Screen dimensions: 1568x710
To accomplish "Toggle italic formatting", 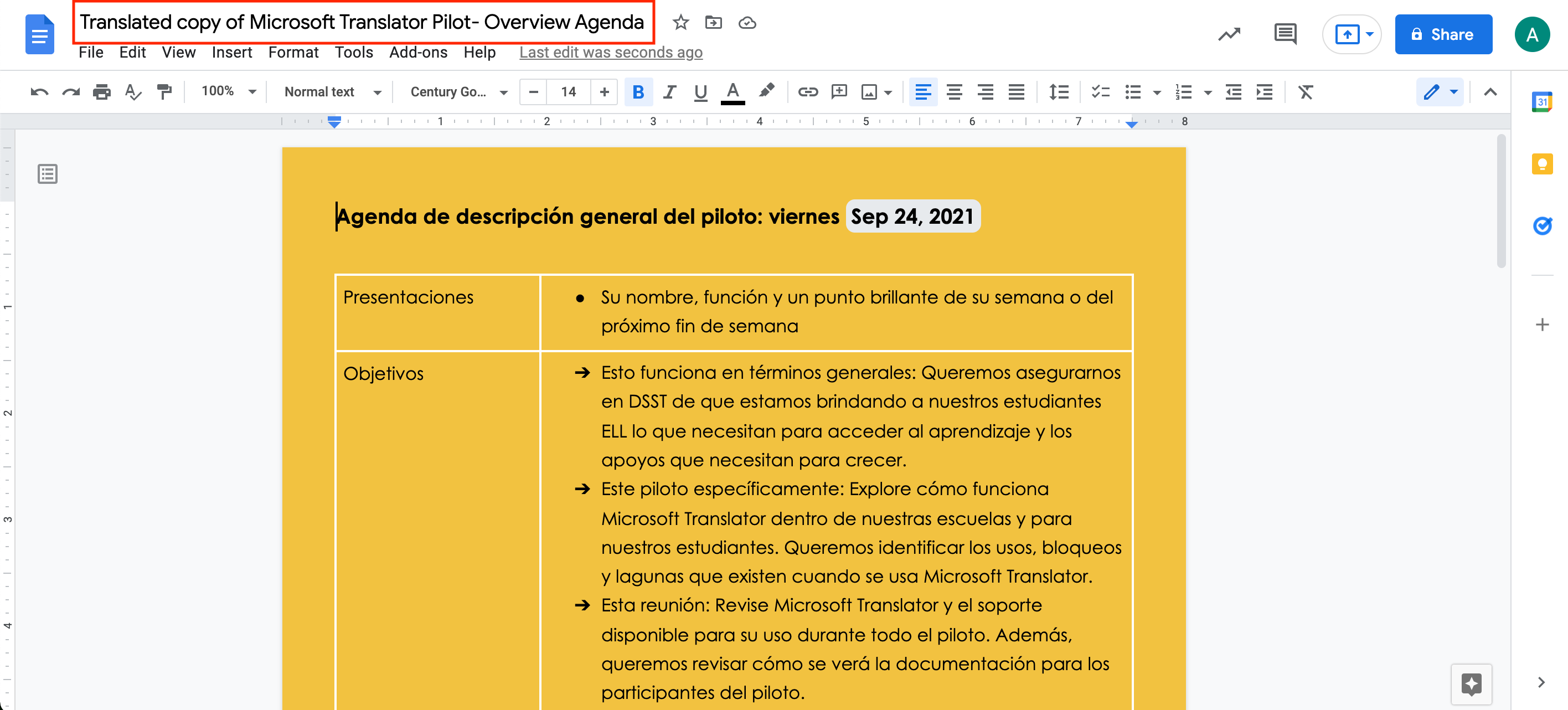I will tap(669, 92).
